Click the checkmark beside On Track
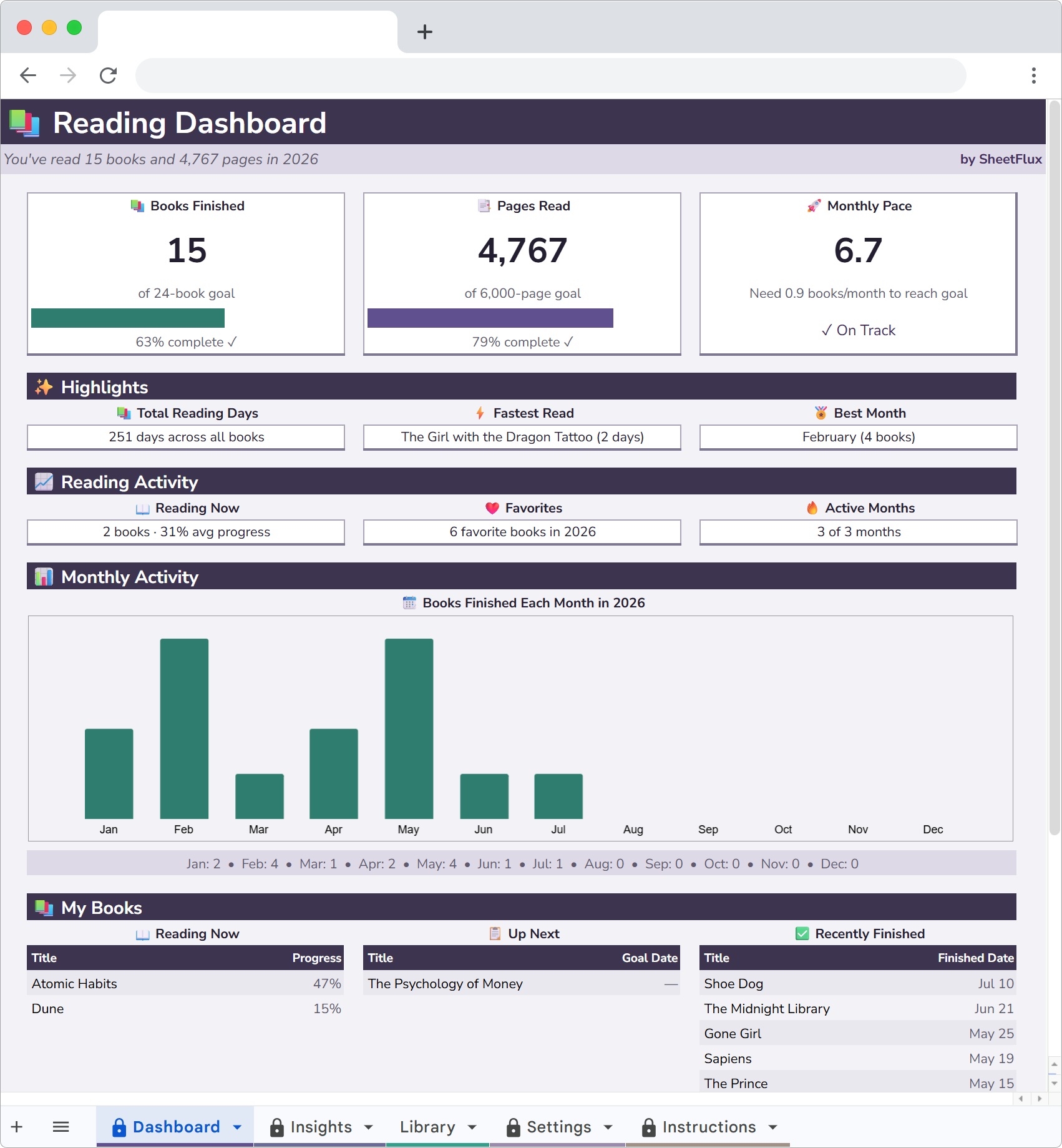Viewport: 1062px width, 1148px height. [x=827, y=330]
